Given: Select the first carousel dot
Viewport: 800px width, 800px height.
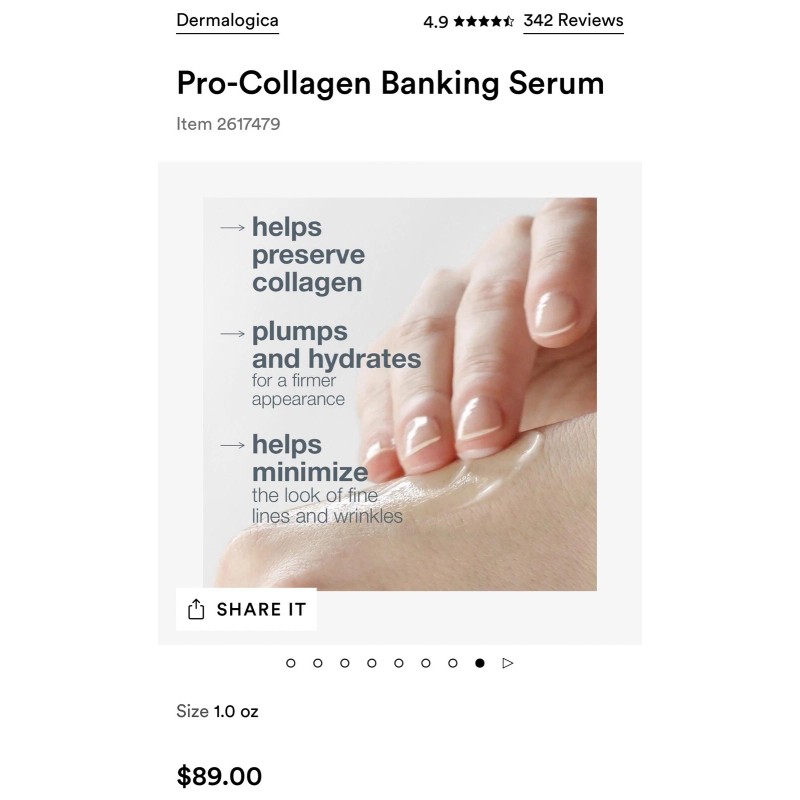Looking at the screenshot, I should coord(291,662).
